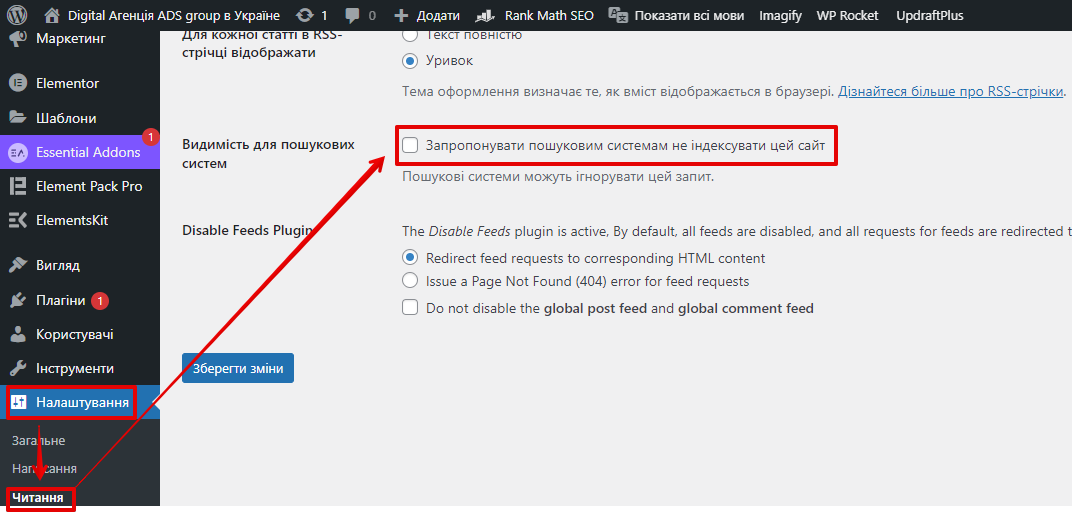The width and height of the screenshot is (1072, 515).
Task: Click the red update badge on Плагіни
Action: pyautogui.click(x=100, y=301)
